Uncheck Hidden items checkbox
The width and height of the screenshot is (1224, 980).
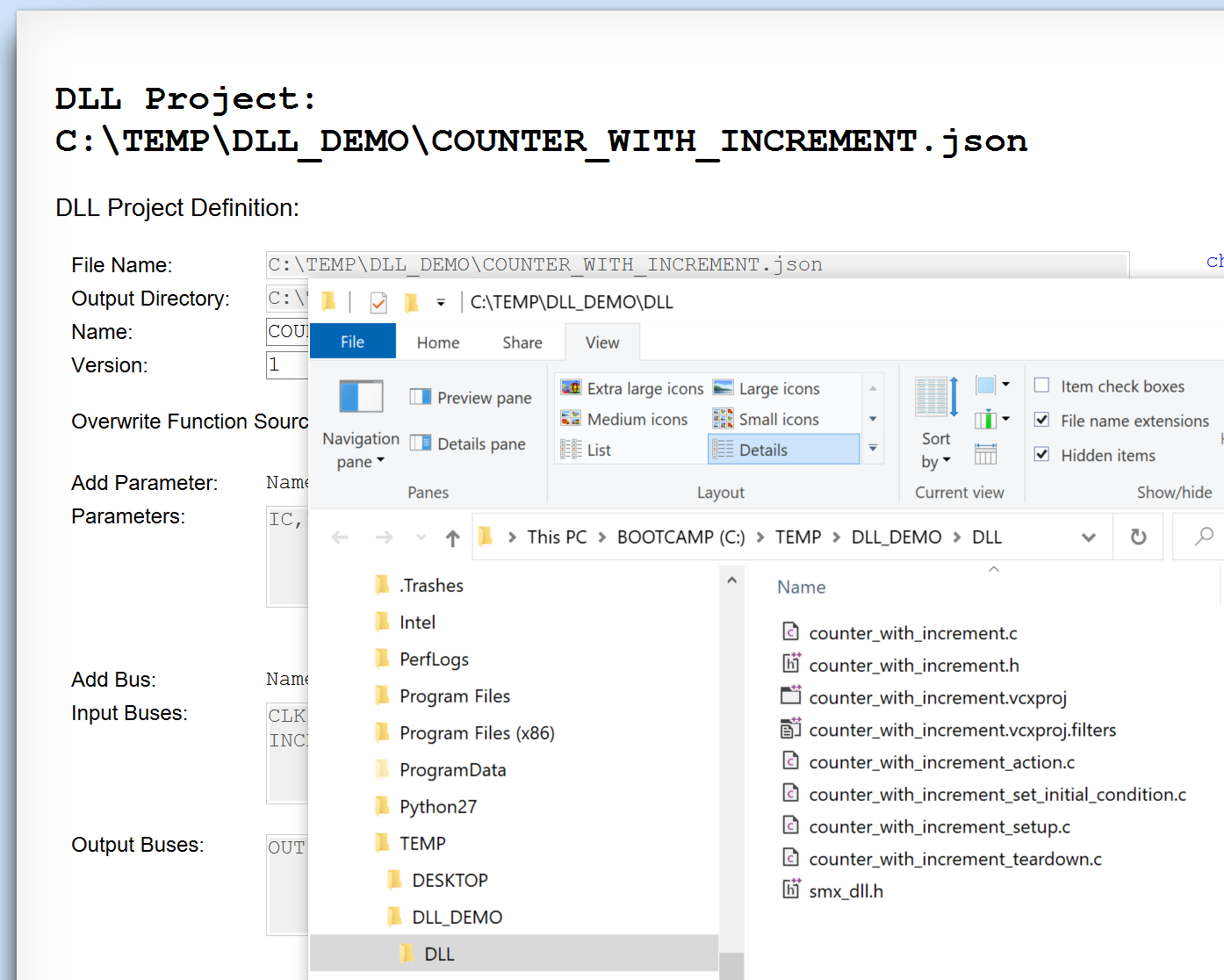tap(1042, 454)
